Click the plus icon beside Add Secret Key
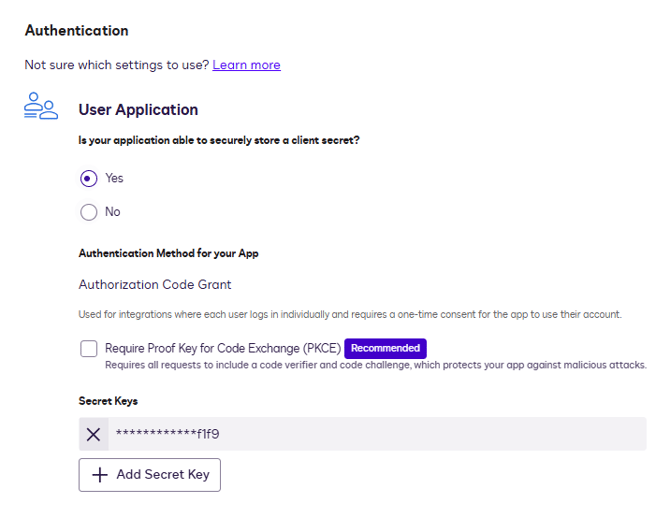This screenshot has width=670, height=532. coord(99,475)
